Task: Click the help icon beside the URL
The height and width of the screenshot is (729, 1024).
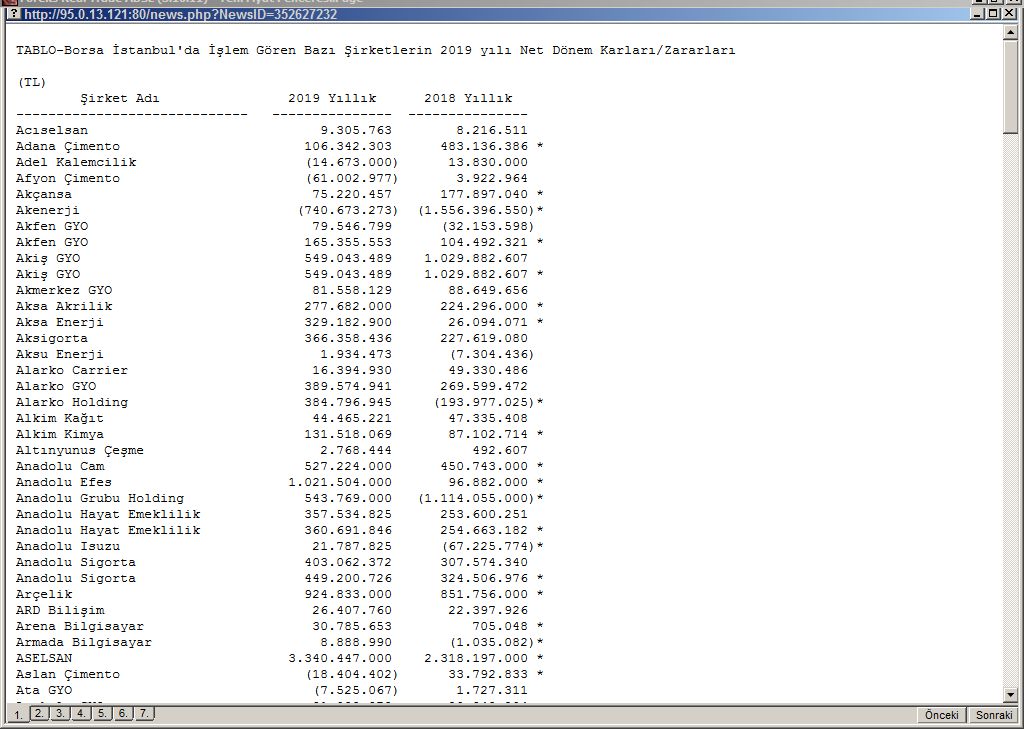Action: (x=13, y=14)
